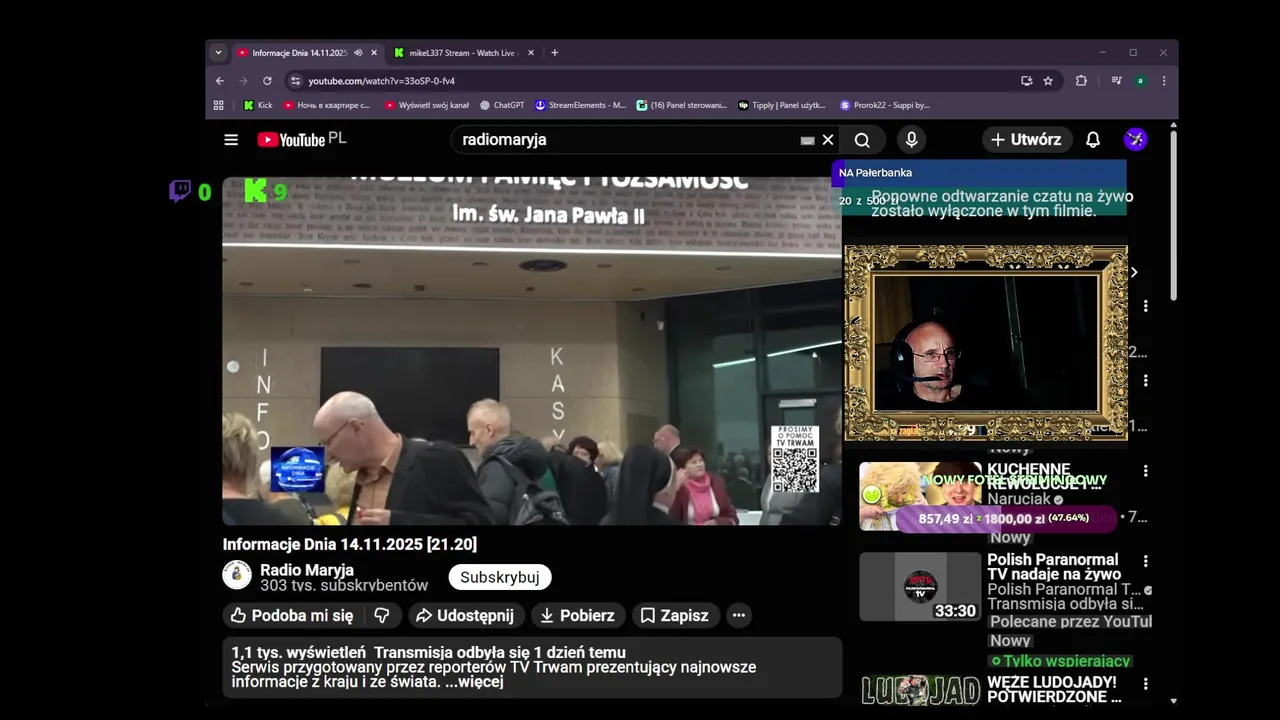Open options menu for KUCHENNE REWOLUCJE video
The height and width of the screenshot is (720, 1280).
click(x=1146, y=471)
